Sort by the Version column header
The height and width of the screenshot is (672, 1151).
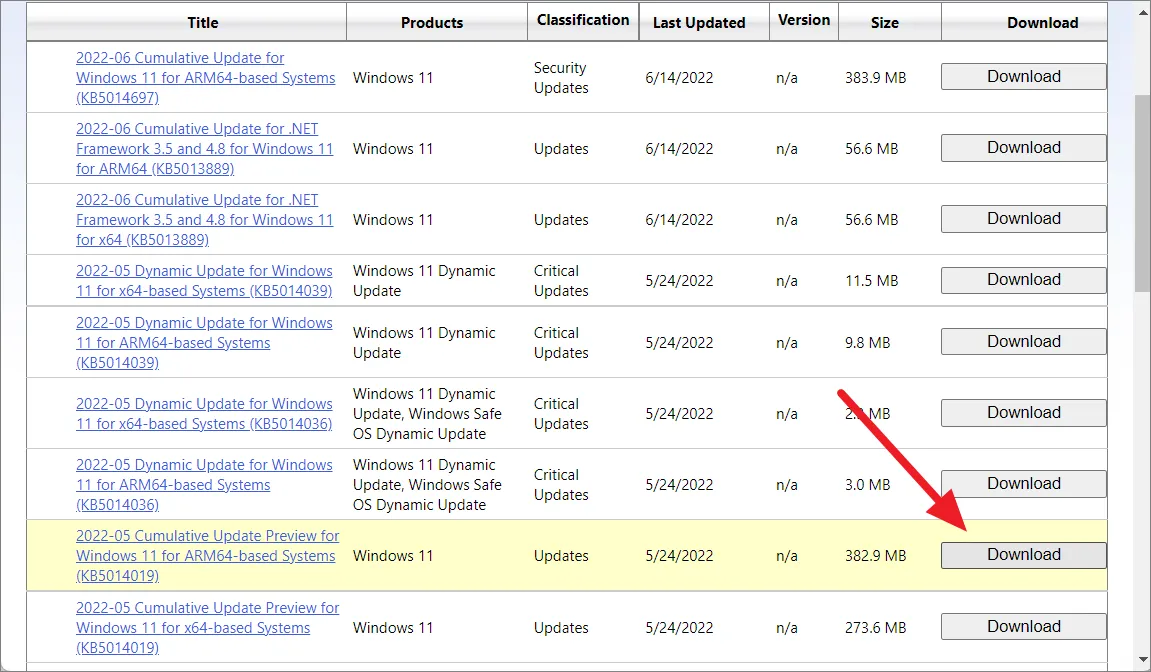(804, 20)
